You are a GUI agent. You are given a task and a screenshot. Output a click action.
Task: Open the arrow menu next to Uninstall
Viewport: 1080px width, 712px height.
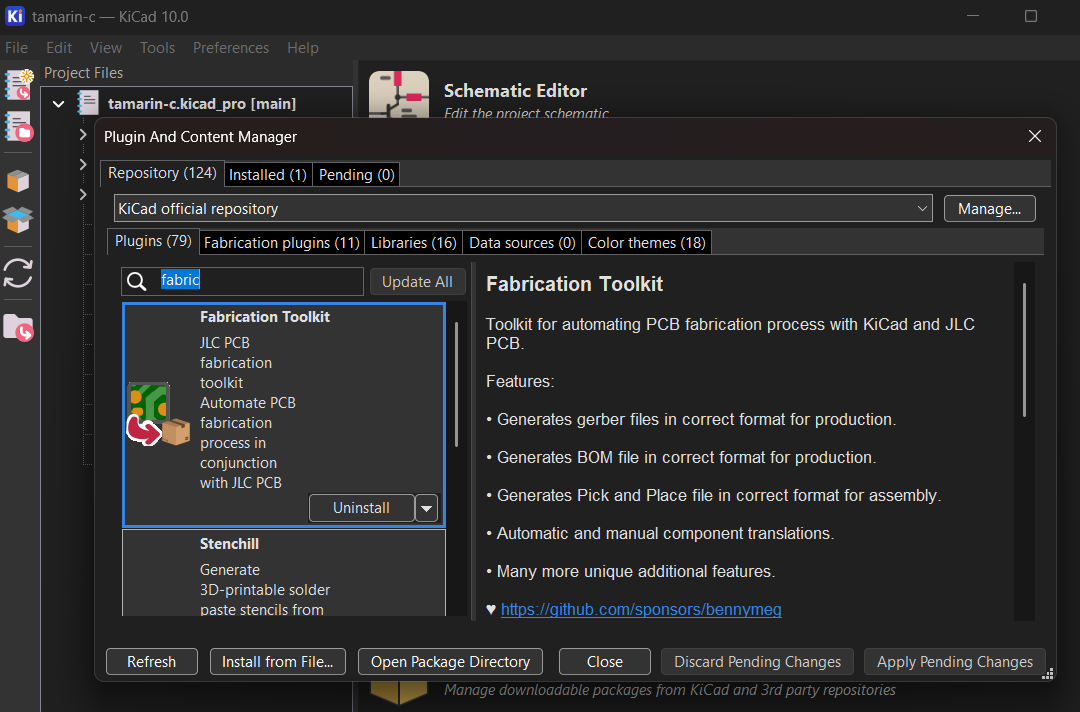pos(426,509)
